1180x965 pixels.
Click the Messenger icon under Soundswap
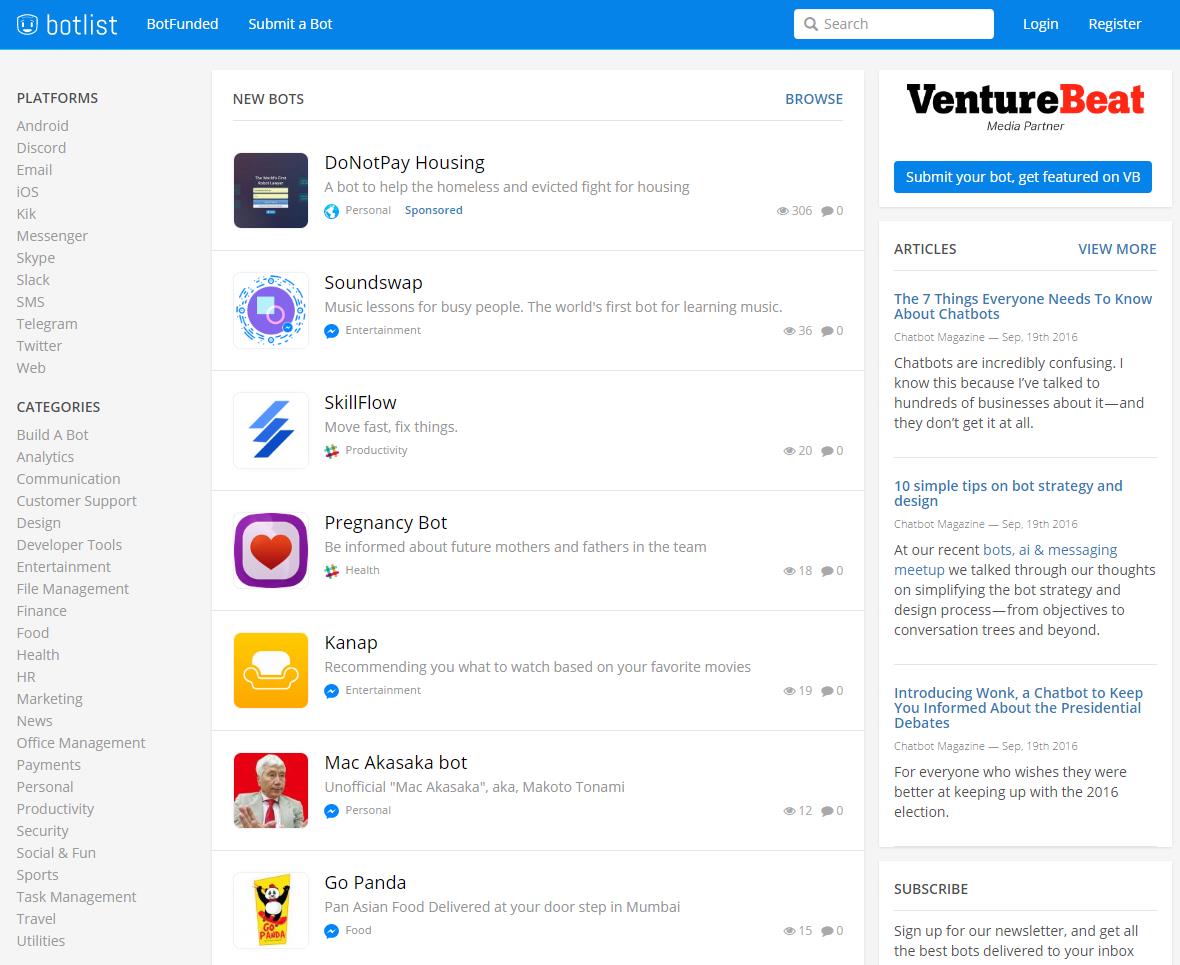coord(332,331)
